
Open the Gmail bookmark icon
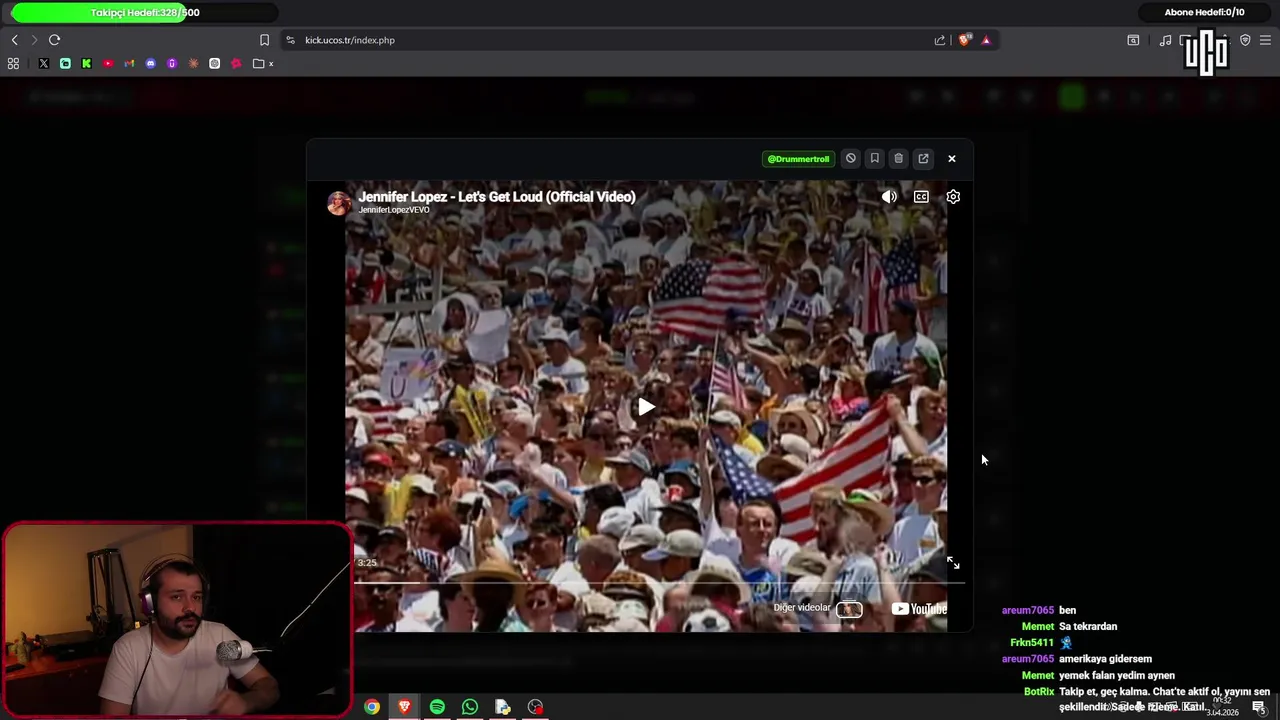tap(129, 63)
